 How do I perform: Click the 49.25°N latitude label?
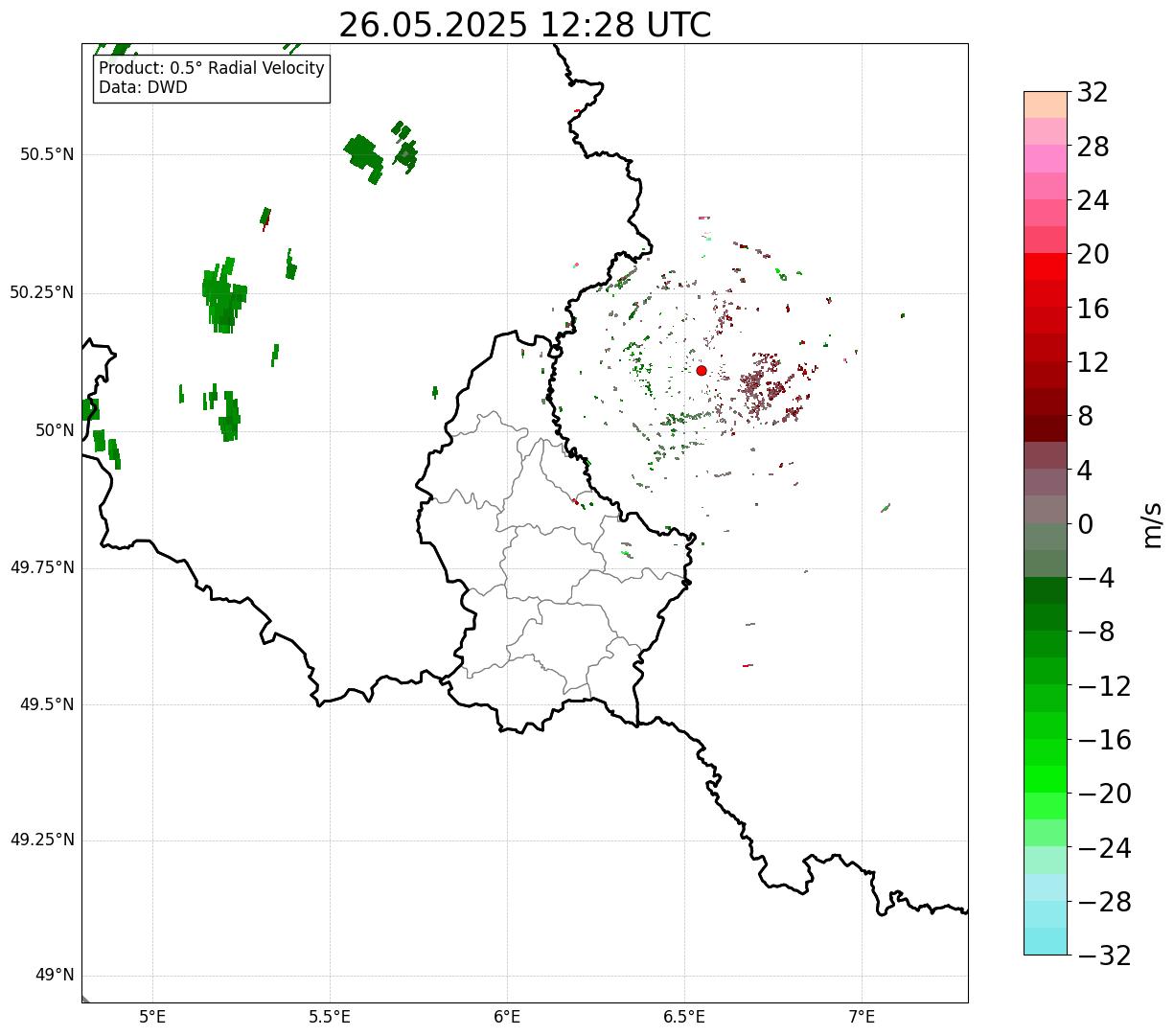pos(41,840)
